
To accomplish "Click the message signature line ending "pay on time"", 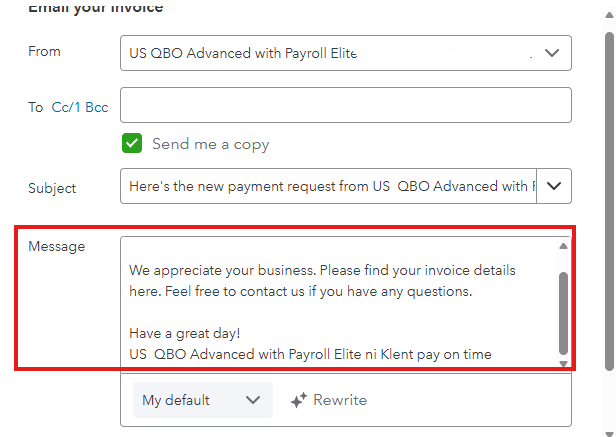I will click(x=310, y=353).
